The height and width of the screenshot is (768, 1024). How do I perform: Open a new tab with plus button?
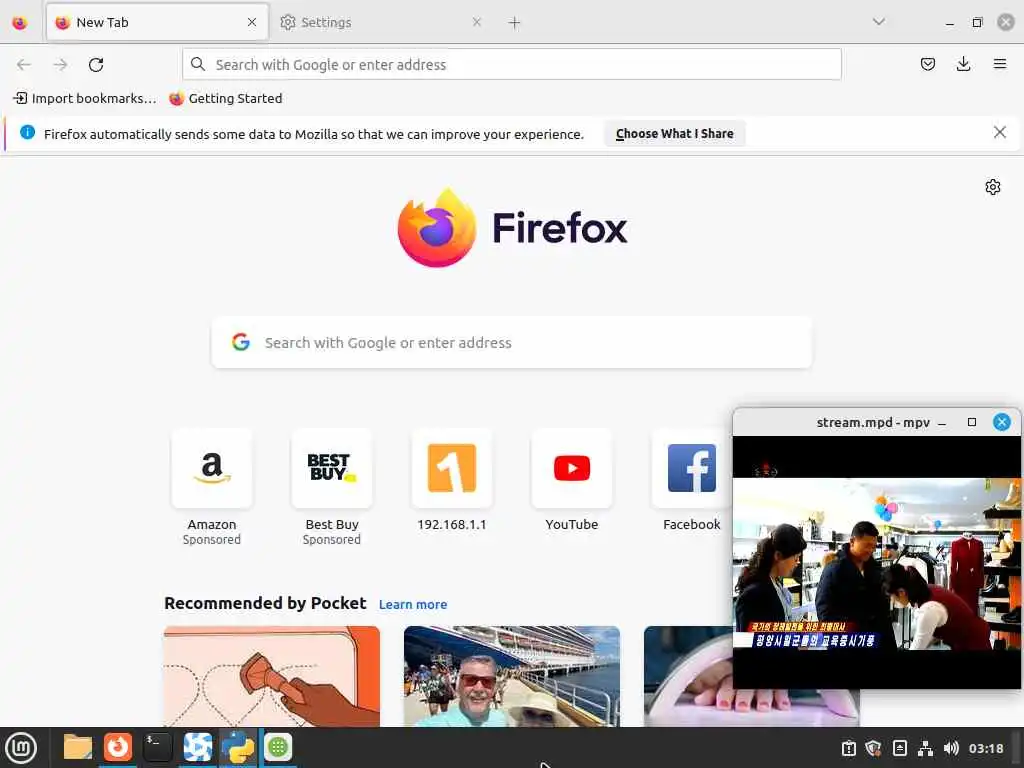coord(515,23)
